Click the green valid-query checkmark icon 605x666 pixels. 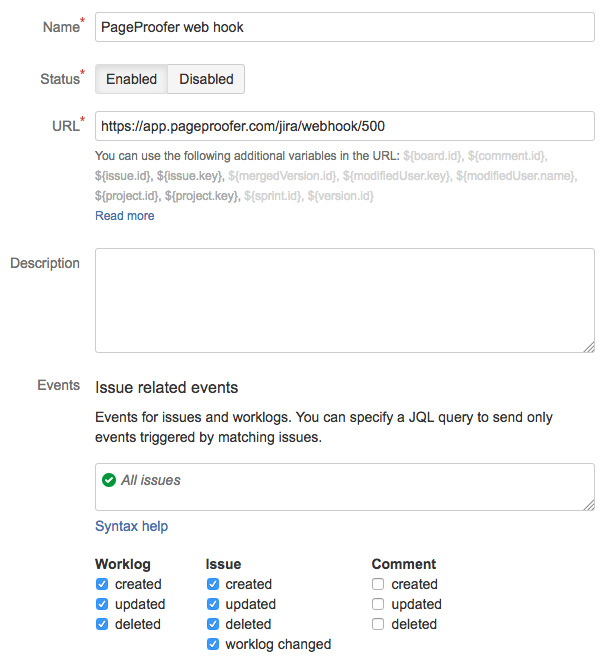tap(109, 480)
